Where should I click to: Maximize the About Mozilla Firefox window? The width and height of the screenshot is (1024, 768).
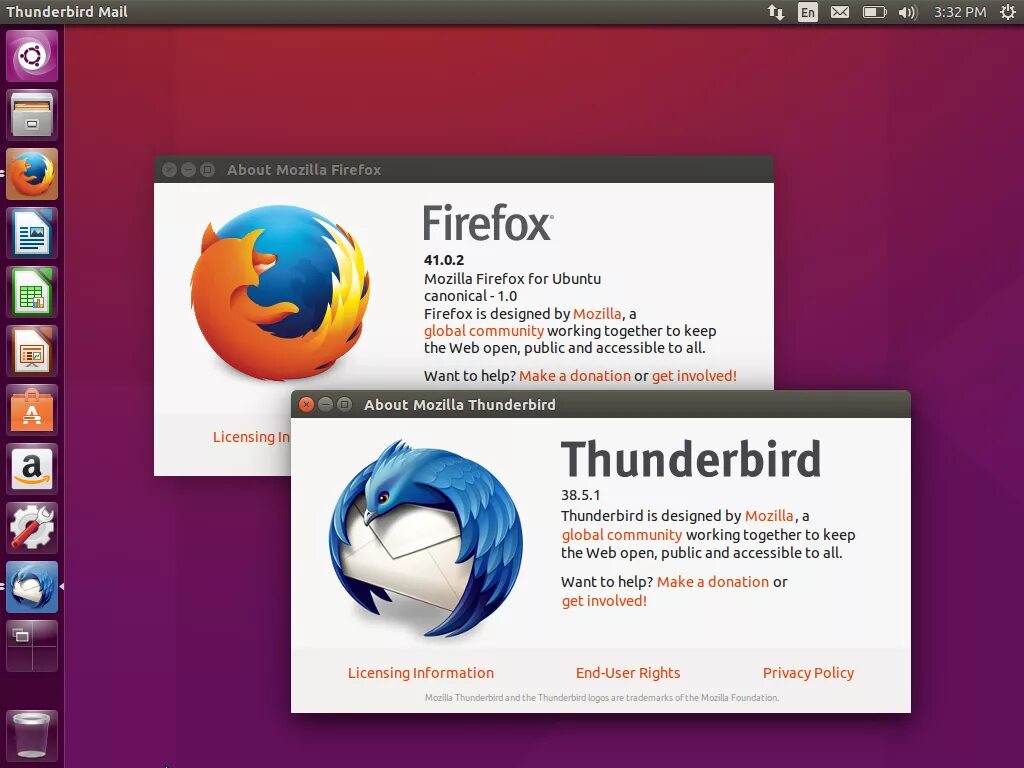pyautogui.click(x=208, y=170)
